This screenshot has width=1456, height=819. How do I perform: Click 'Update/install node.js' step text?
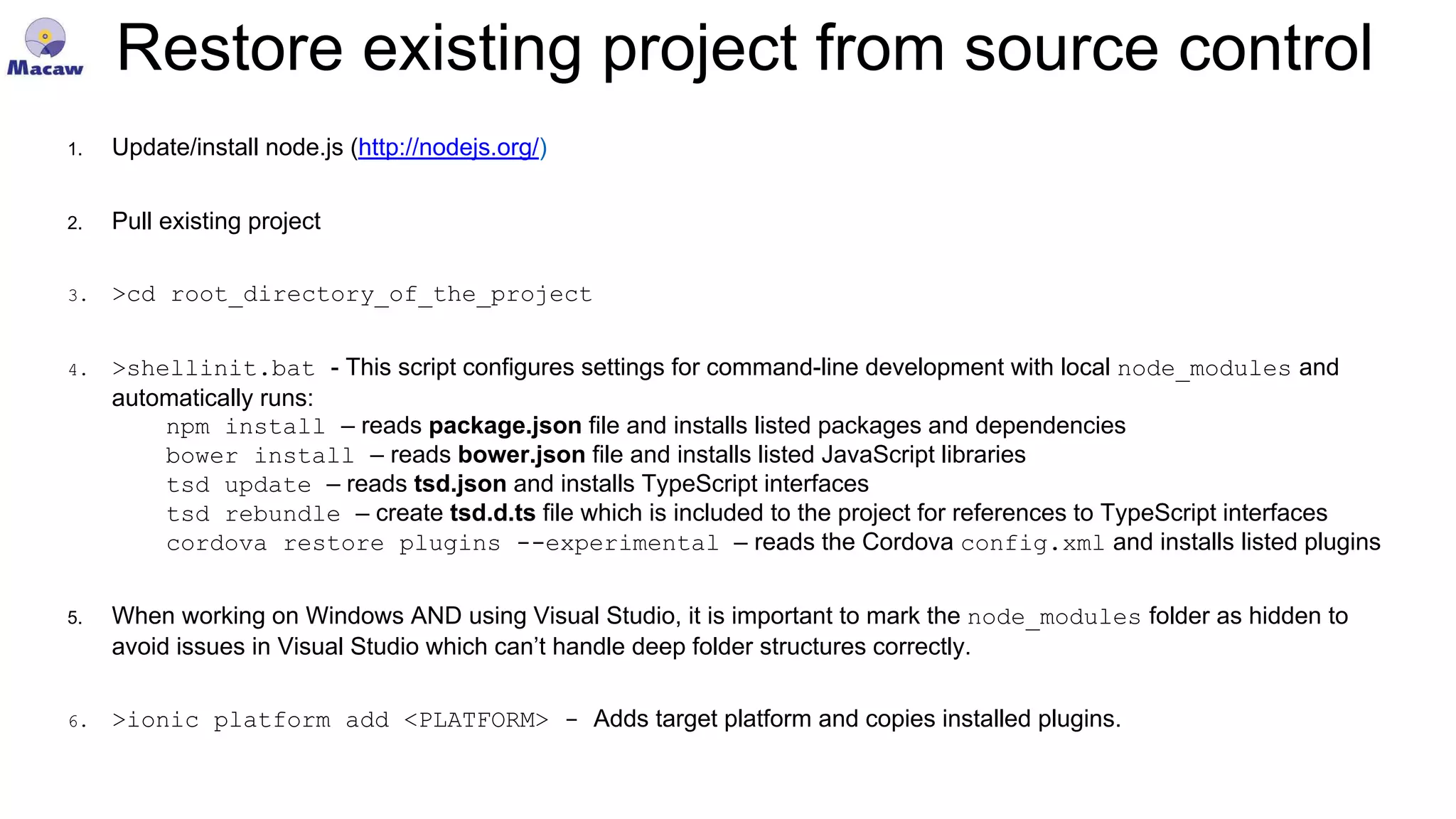(227, 147)
